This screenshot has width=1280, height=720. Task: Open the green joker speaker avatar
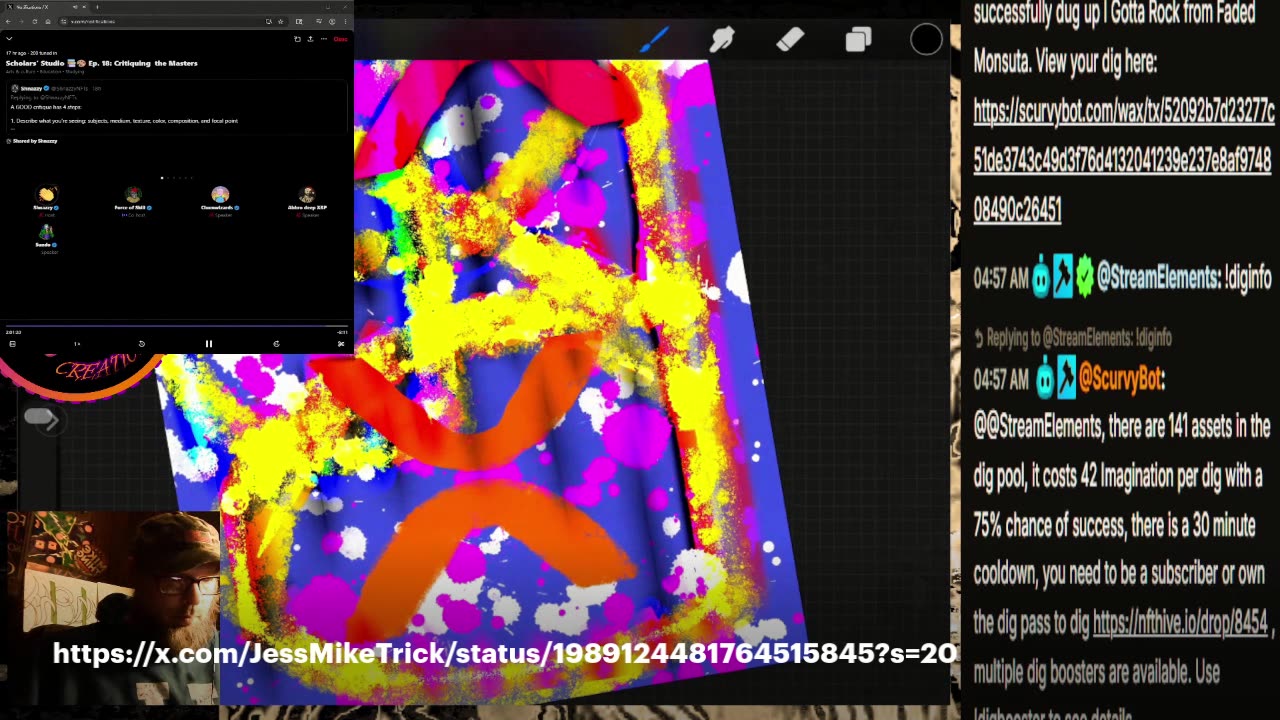point(46,232)
